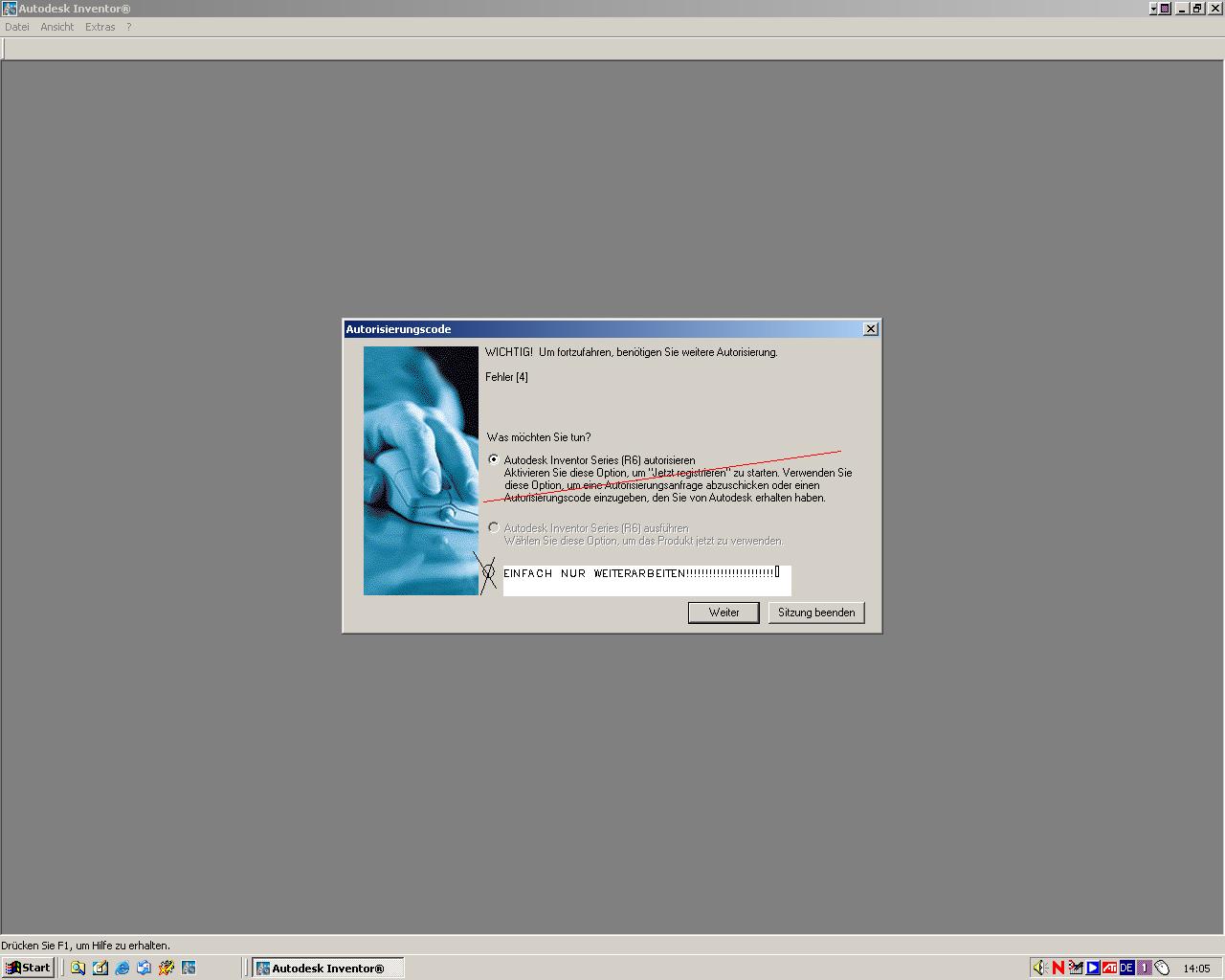The image size is (1225, 980).
Task: Open the ATI graphics tray icon
Action: [1109, 968]
